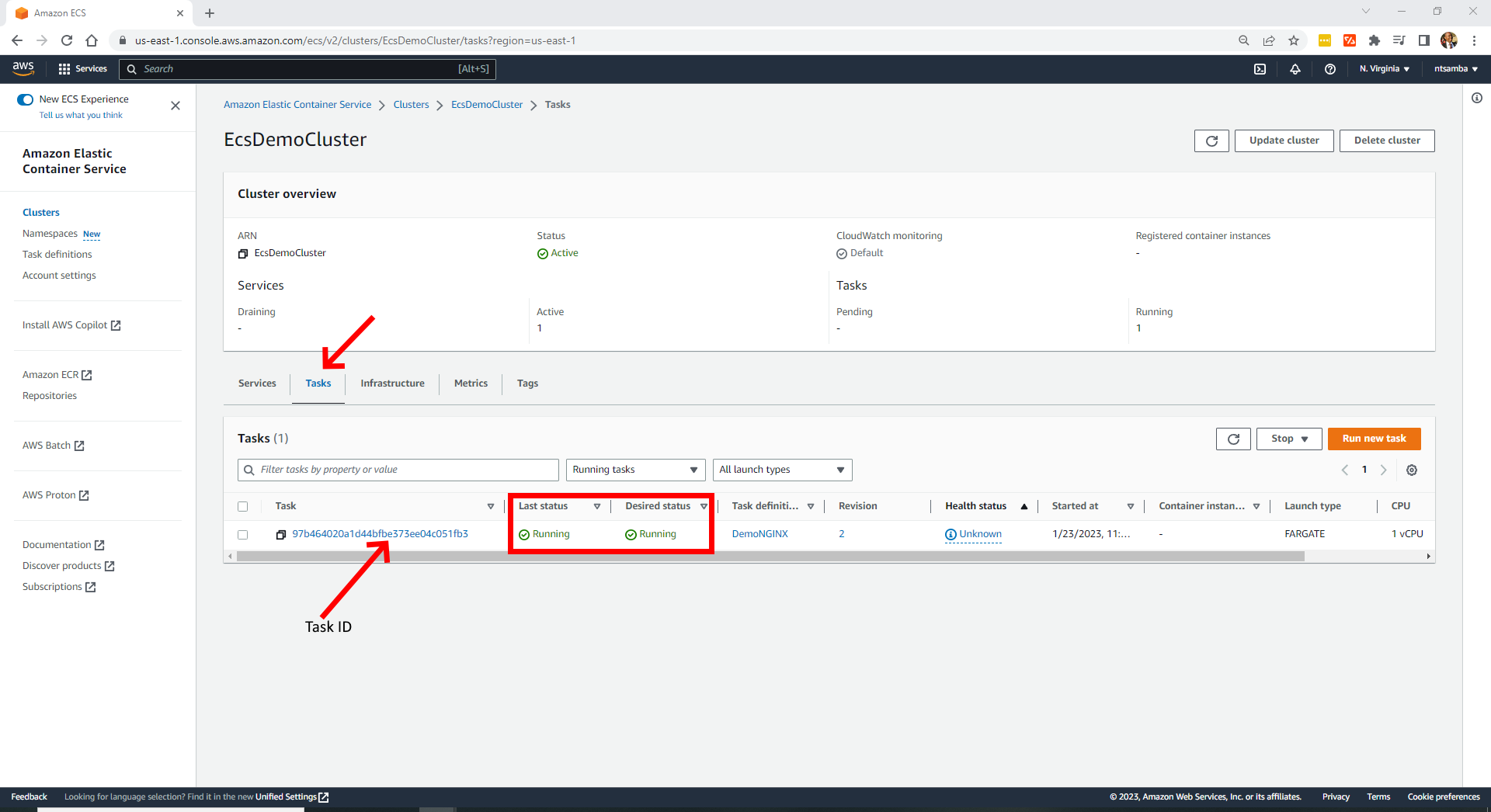
Task: Open Tasks table preferences gear
Action: (1411, 470)
